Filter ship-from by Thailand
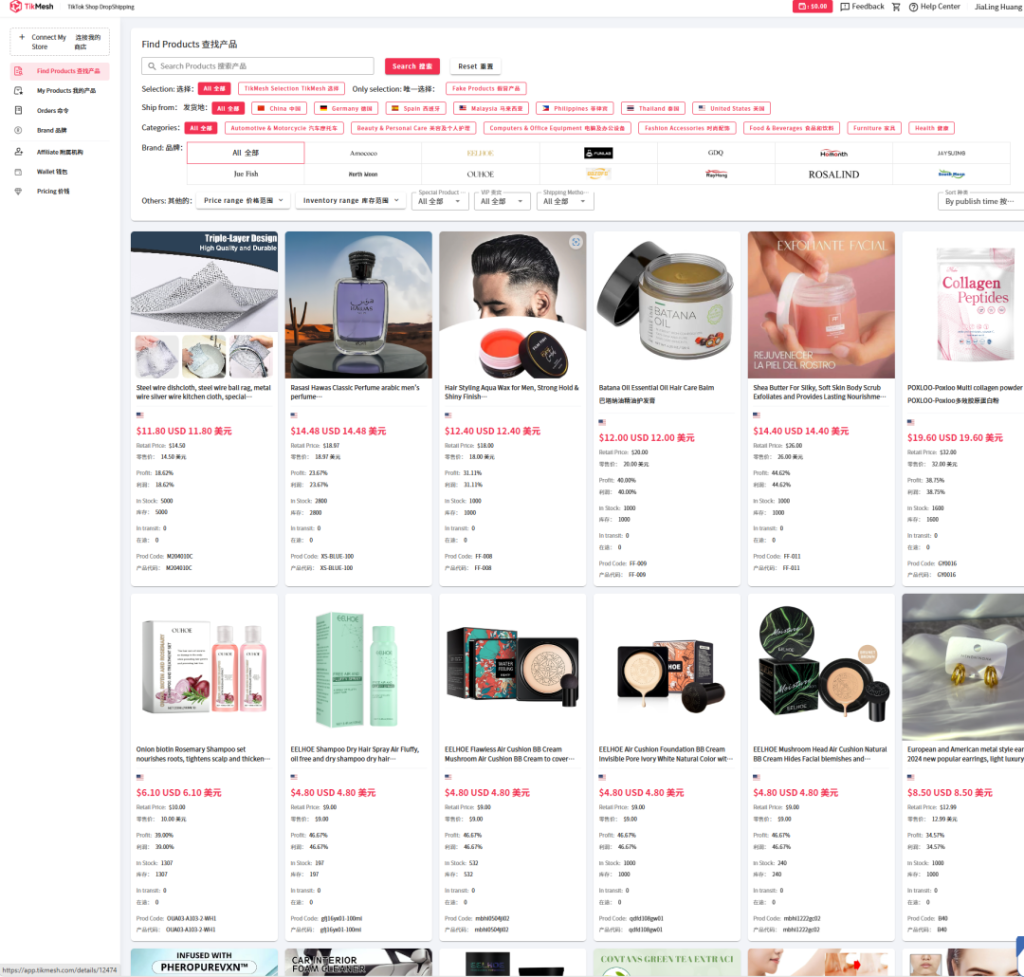The width and height of the screenshot is (1024, 977). tap(653, 108)
